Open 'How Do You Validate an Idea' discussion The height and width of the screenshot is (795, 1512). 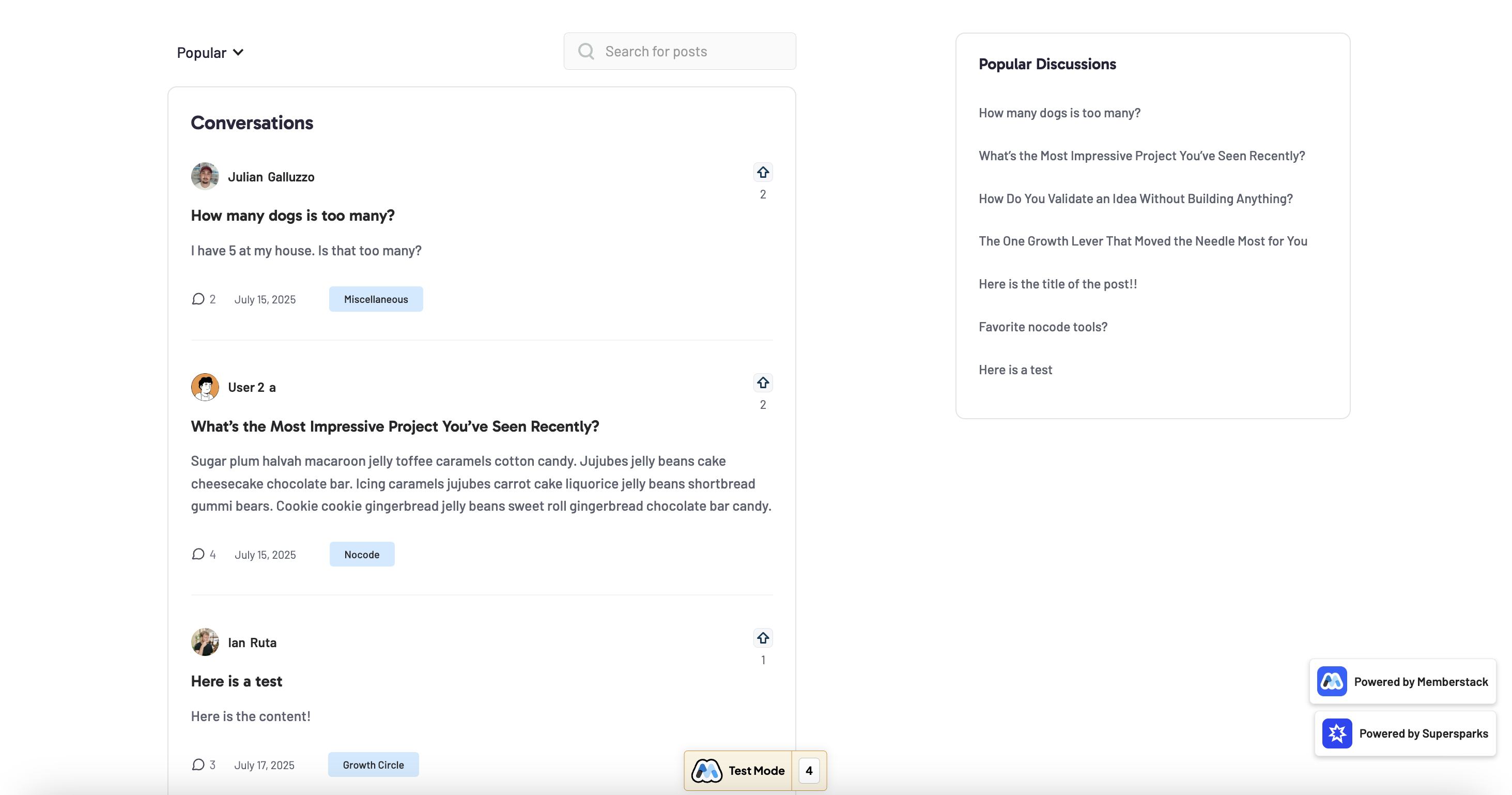(1135, 198)
